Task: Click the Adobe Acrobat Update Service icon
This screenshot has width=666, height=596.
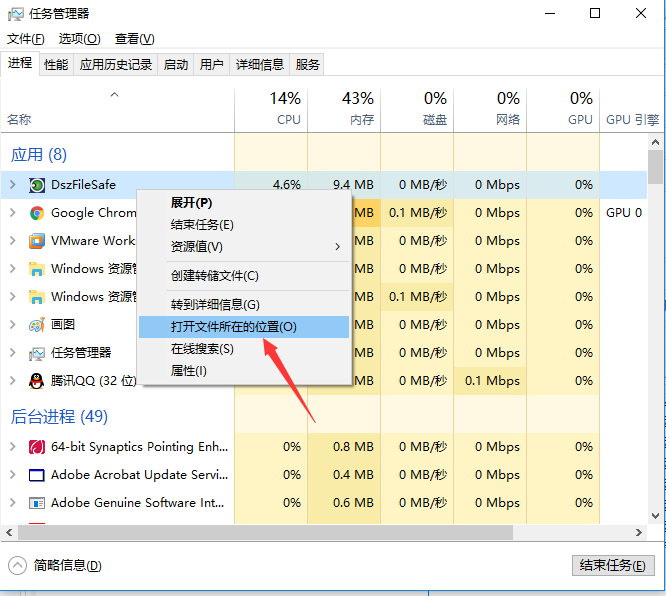Action: point(37,475)
